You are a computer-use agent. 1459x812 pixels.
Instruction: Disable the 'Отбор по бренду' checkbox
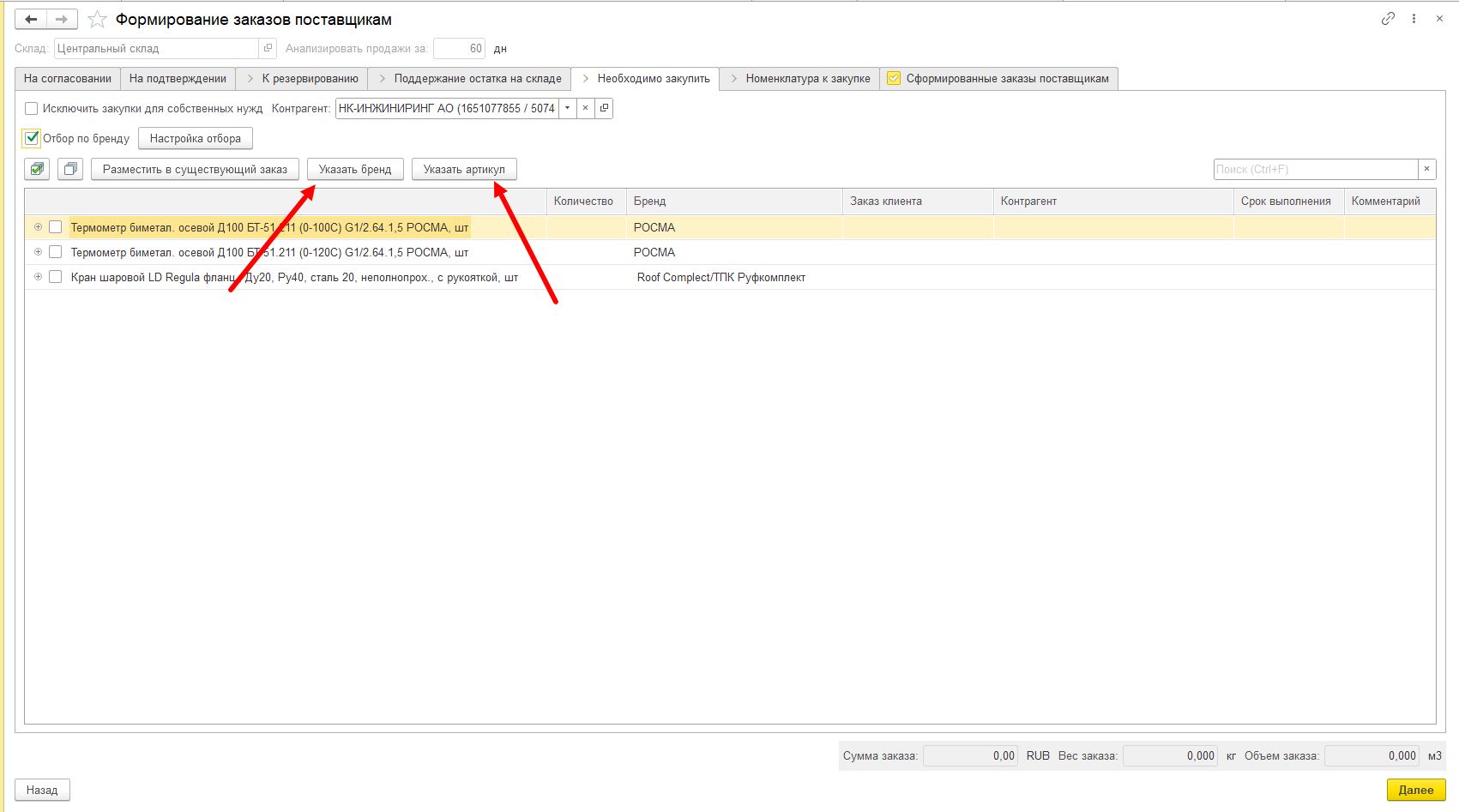(x=32, y=138)
